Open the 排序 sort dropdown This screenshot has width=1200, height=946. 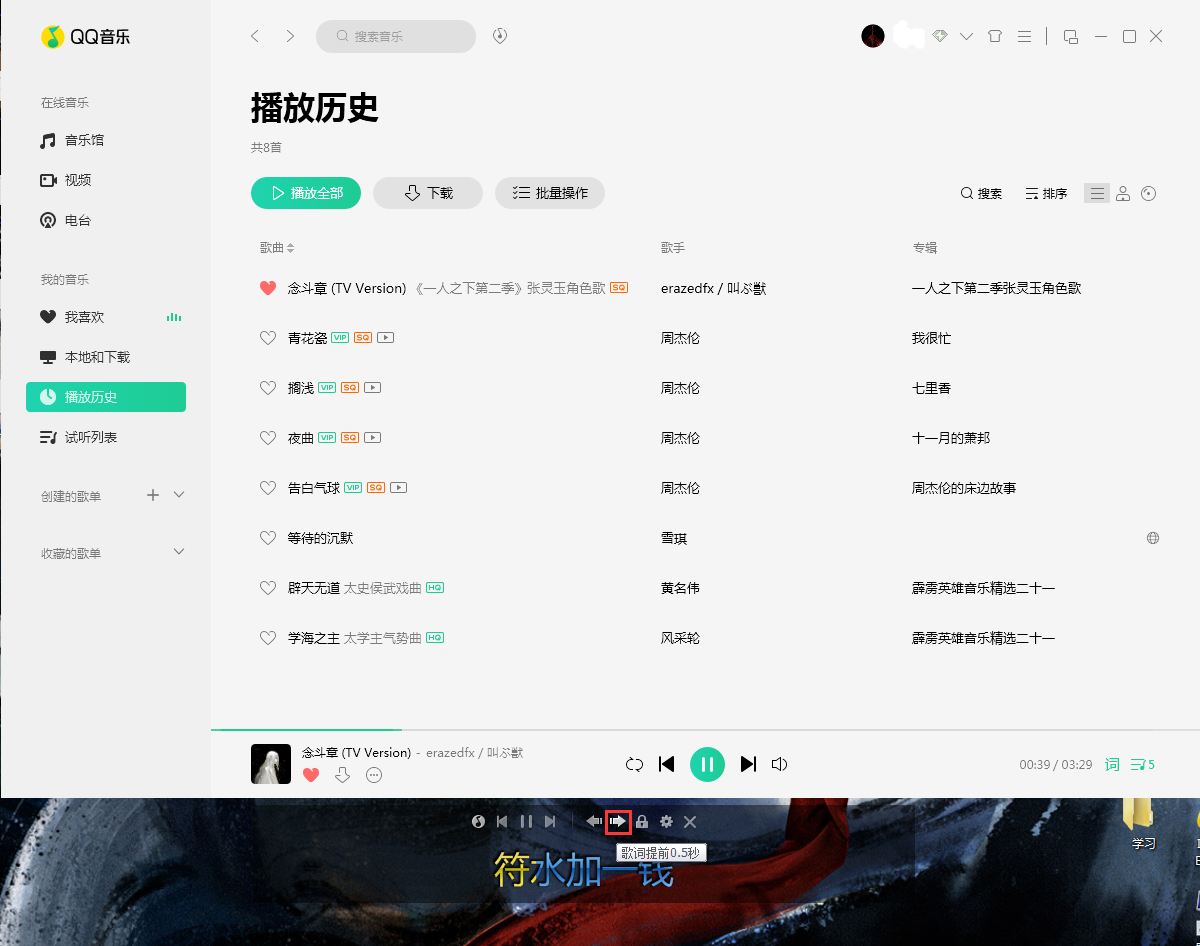coord(1045,193)
